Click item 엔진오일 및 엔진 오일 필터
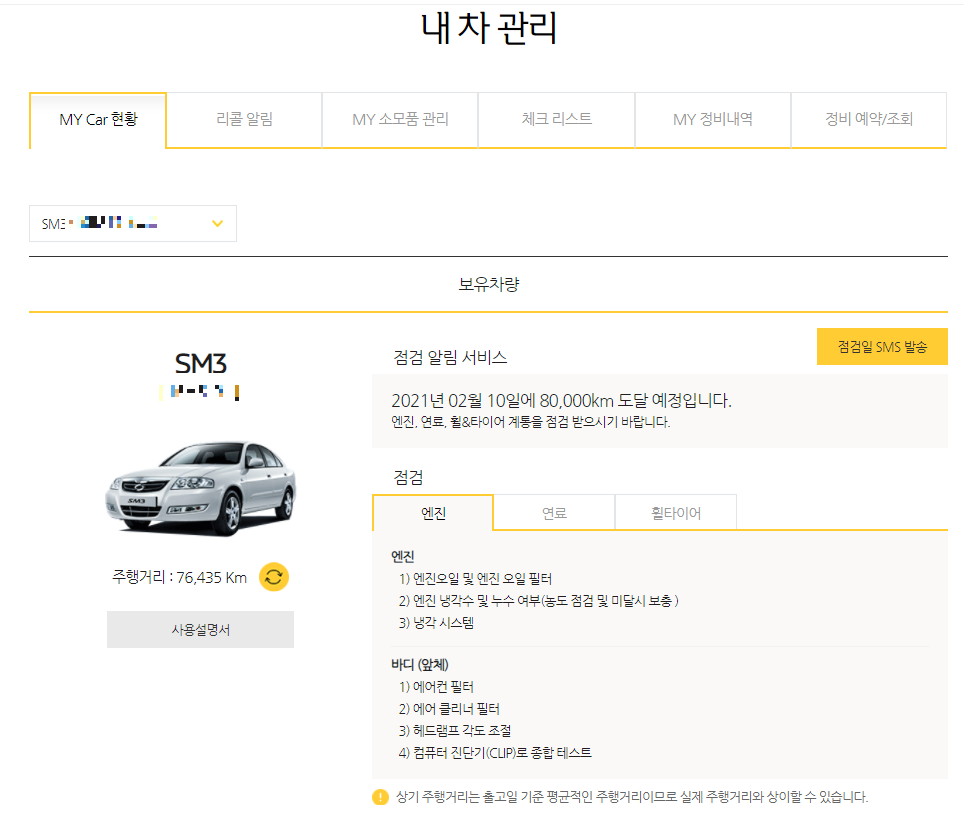Viewport: 964px width, 816px height. [475, 579]
